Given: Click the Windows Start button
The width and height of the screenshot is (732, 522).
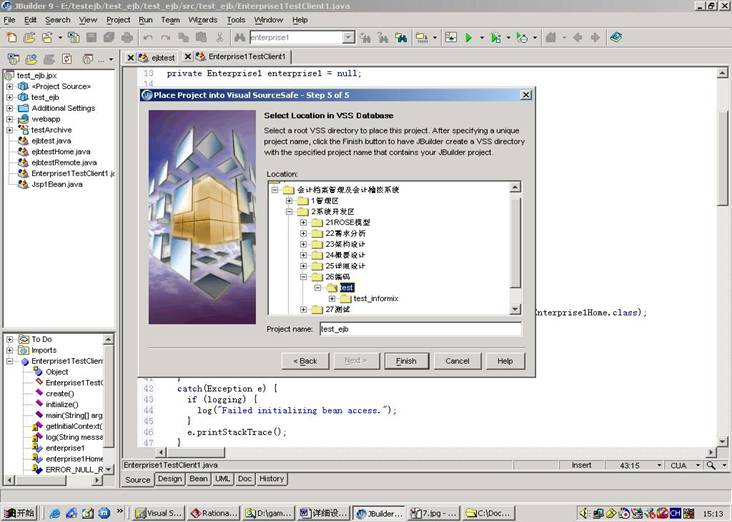Looking at the screenshot, I should (20, 513).
